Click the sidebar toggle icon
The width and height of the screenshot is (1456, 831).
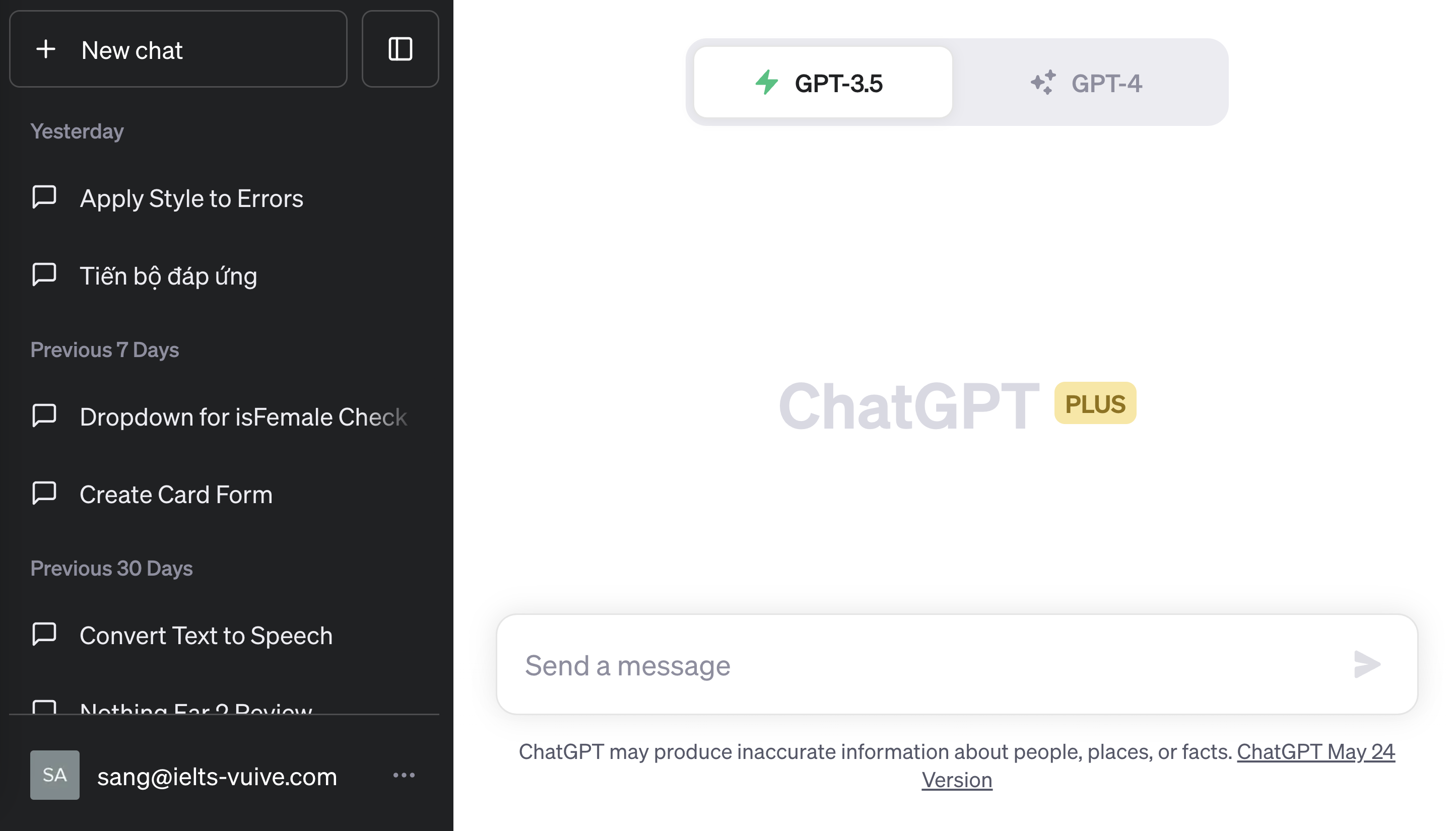pyautogui.click(x=400, y=48)
